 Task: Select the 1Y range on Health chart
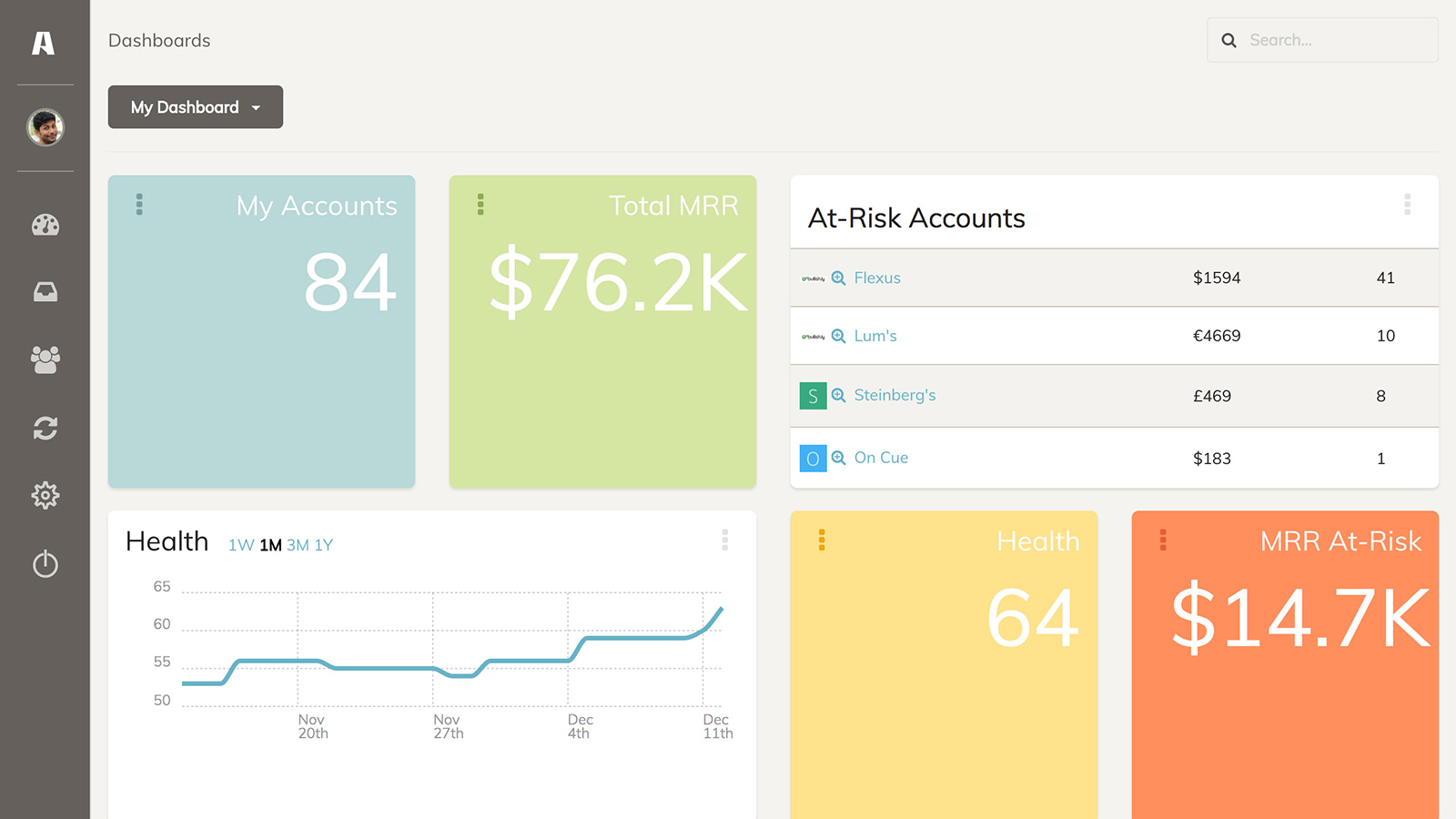coord(324,545)
